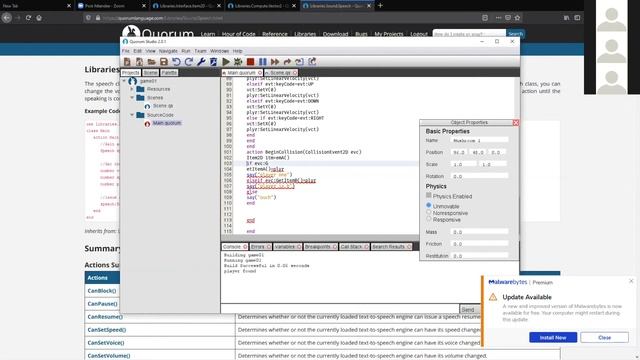
Task: Click the Name field in Object Properties
Action: 480,140
